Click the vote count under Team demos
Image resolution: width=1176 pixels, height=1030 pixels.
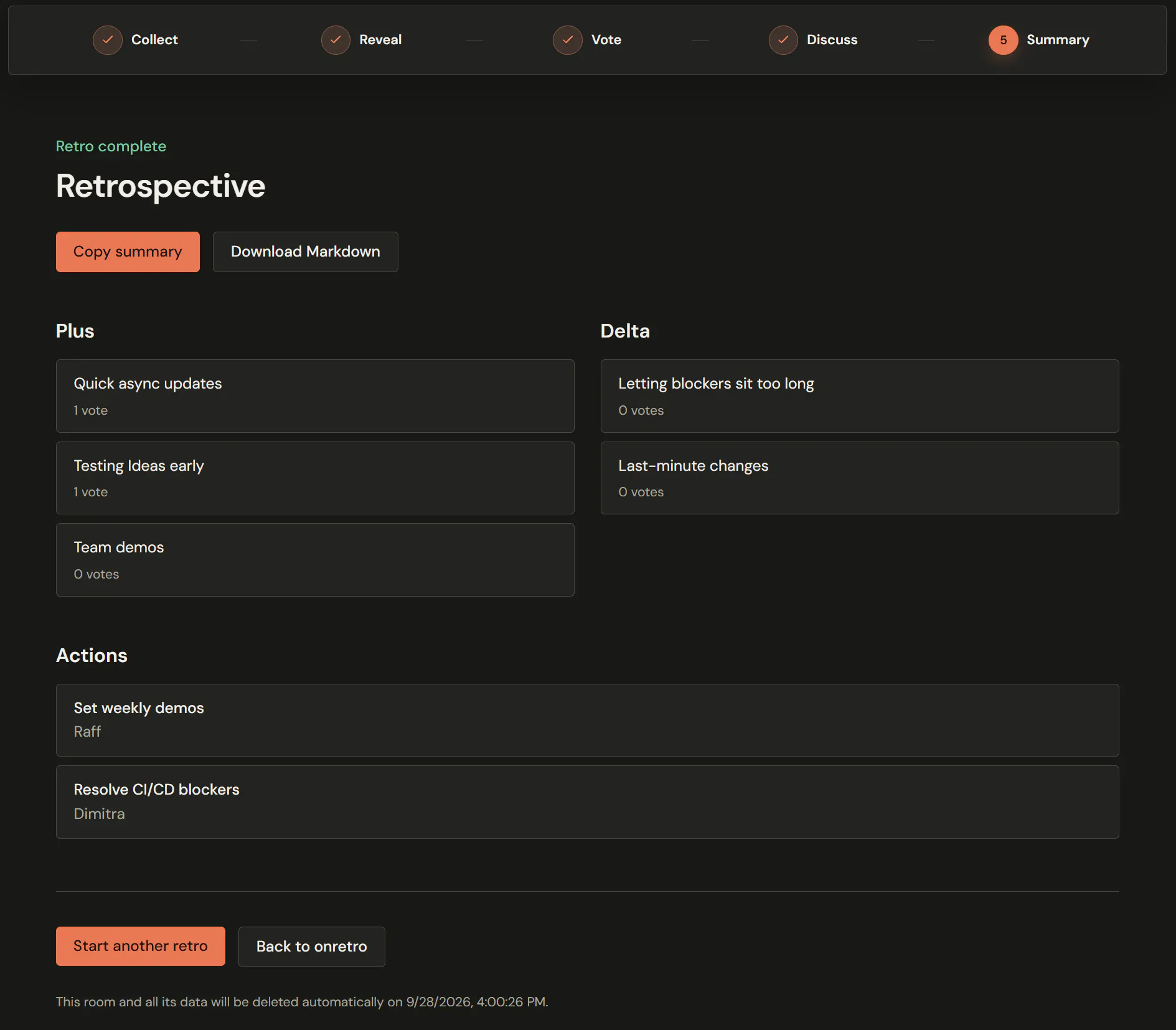(96, 574)
